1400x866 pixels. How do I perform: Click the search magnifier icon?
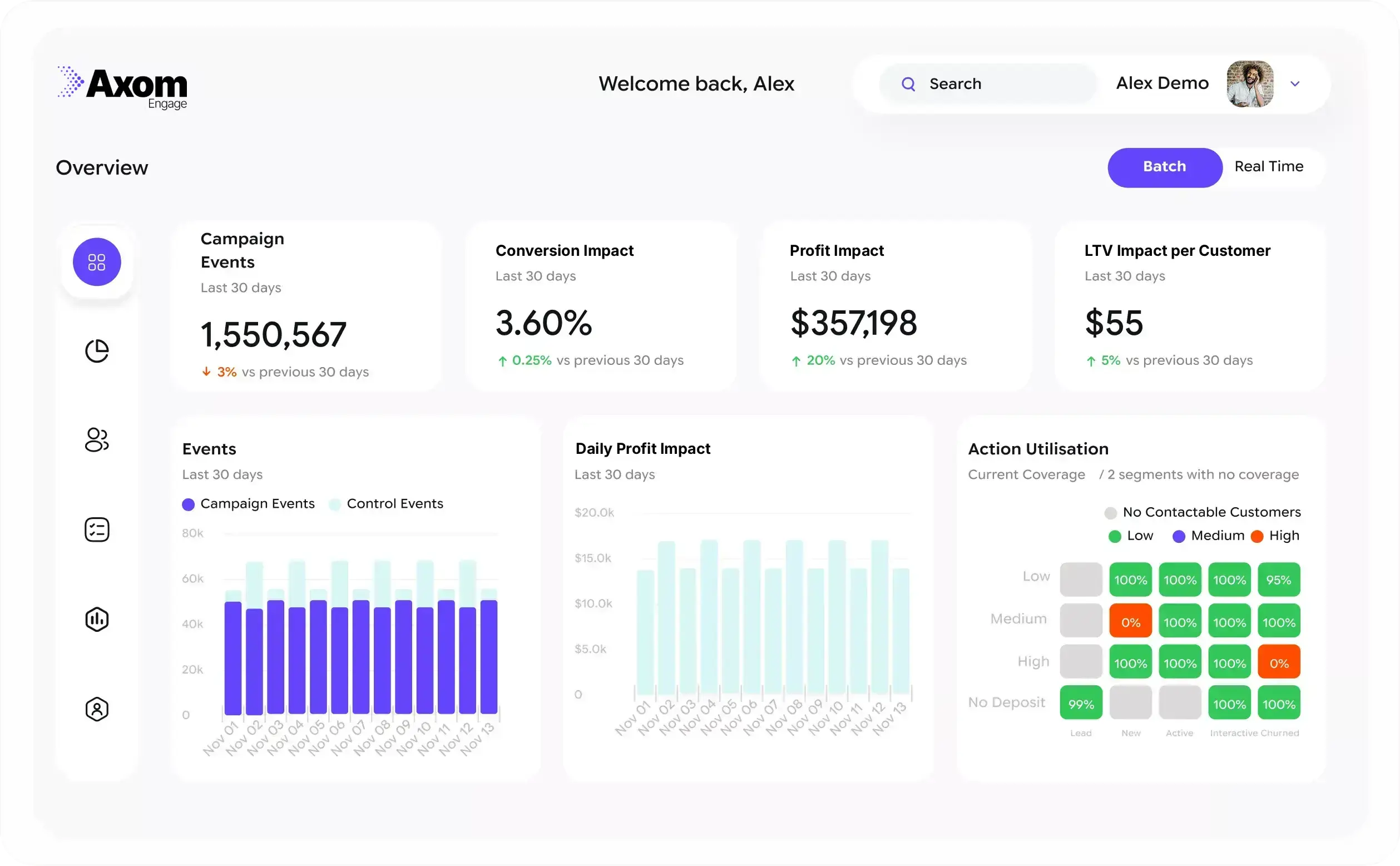(908, 84)
